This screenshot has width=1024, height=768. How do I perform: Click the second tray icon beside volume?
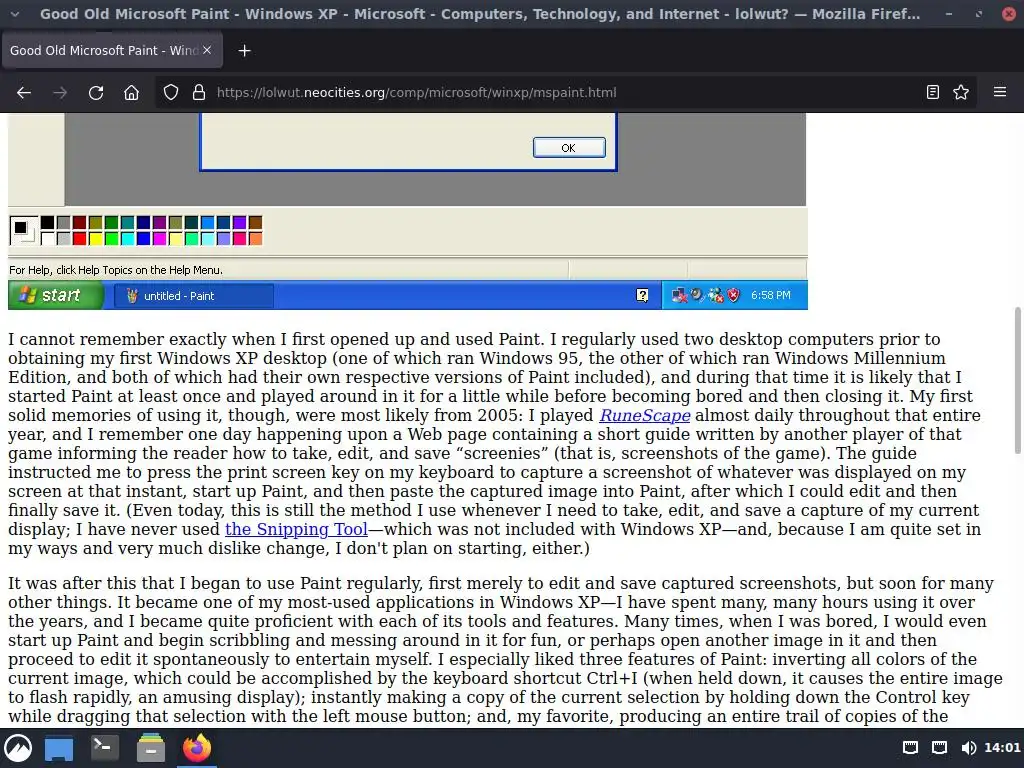(x=940, y=748)
